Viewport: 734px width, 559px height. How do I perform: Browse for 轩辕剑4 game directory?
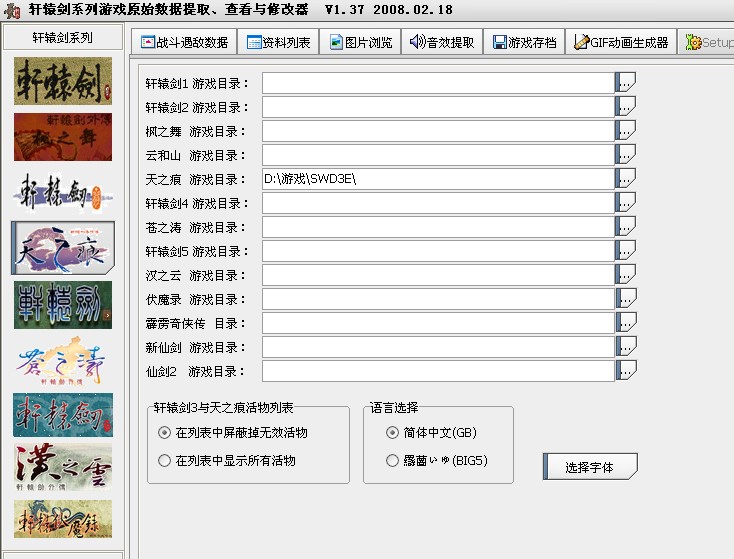click(x=625, y=203)
